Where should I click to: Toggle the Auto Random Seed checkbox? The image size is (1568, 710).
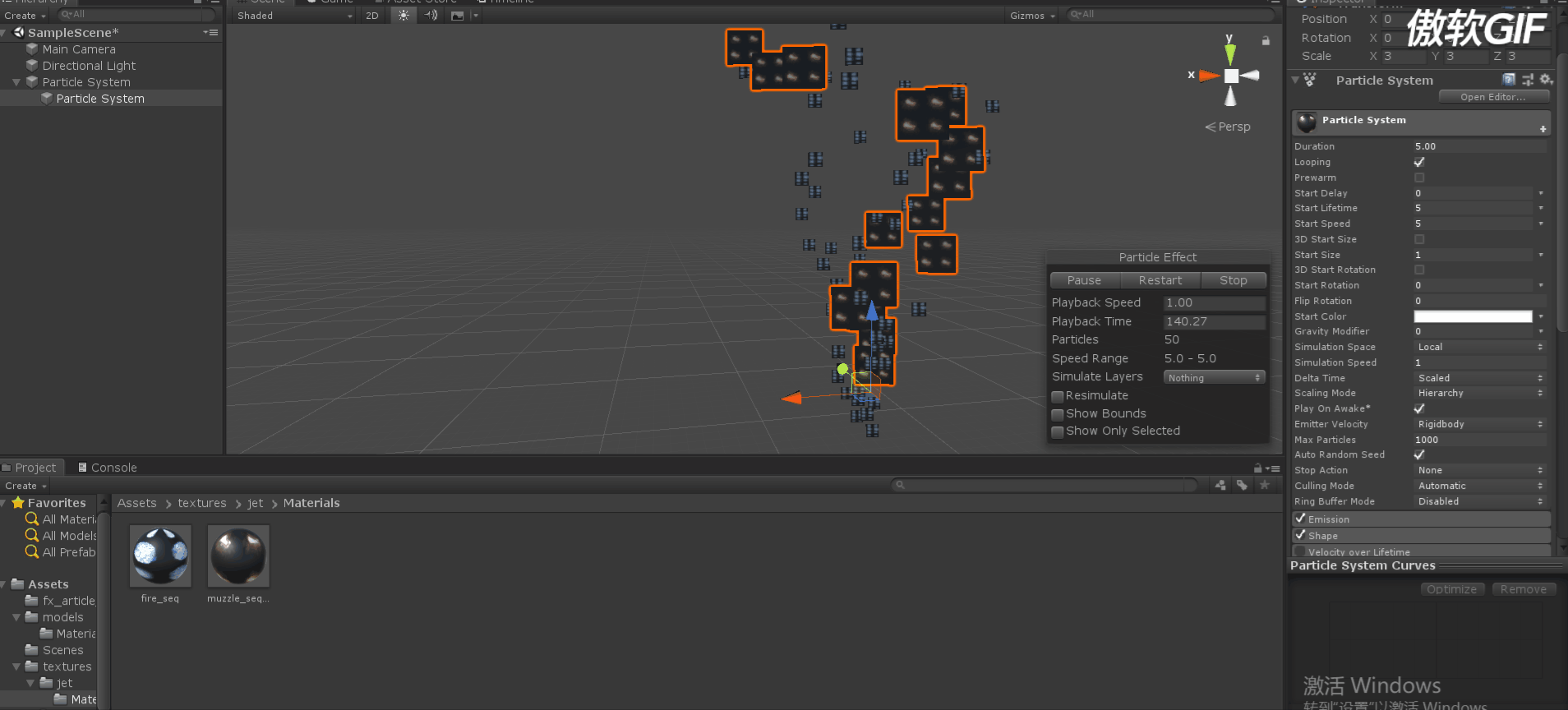(1419, 454)
